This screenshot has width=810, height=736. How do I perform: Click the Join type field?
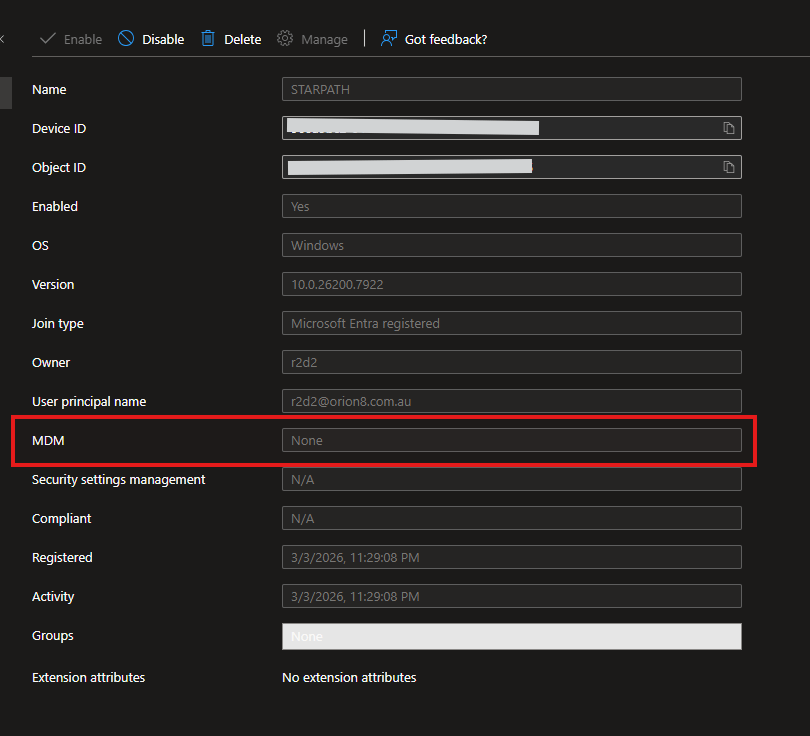point(511,323)
